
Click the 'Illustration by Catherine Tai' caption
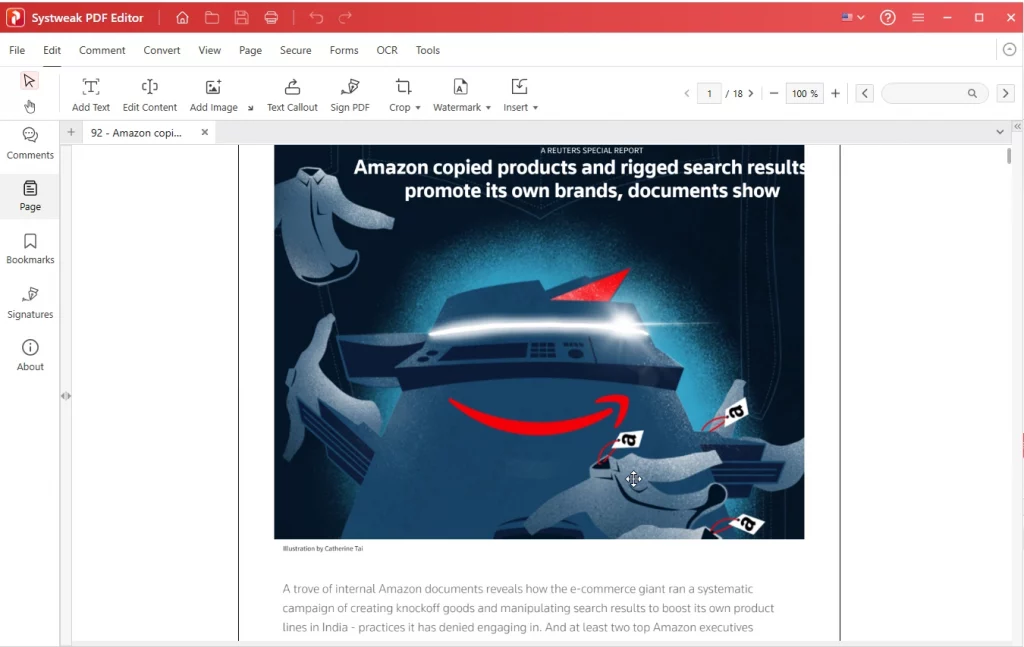(323, 548)
